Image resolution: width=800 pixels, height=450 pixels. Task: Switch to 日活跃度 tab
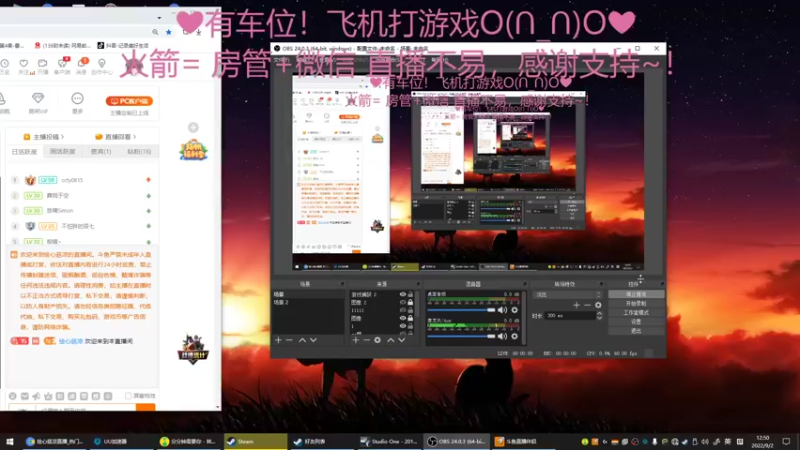(24, 152)
